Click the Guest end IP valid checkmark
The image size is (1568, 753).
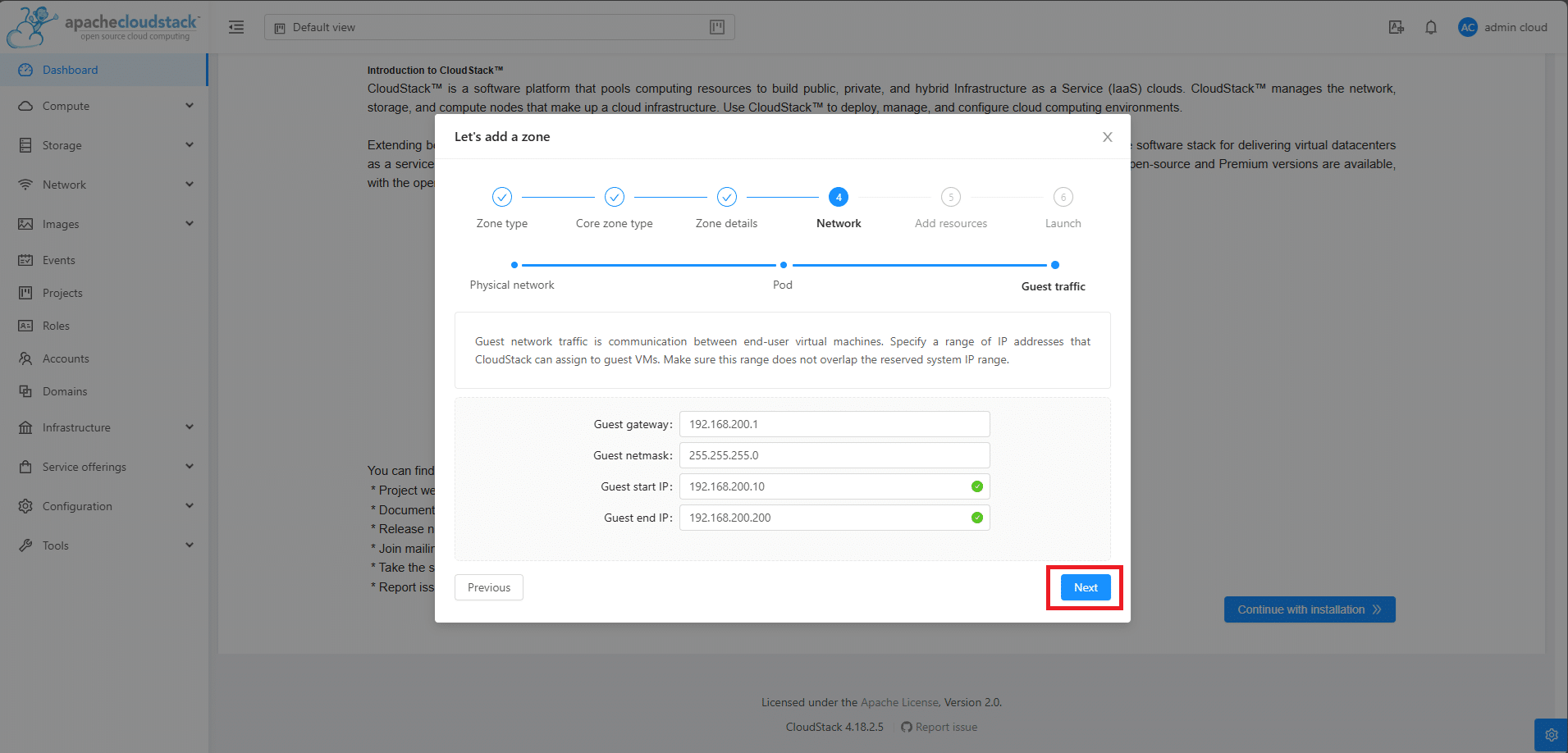[x=977, y=518]
